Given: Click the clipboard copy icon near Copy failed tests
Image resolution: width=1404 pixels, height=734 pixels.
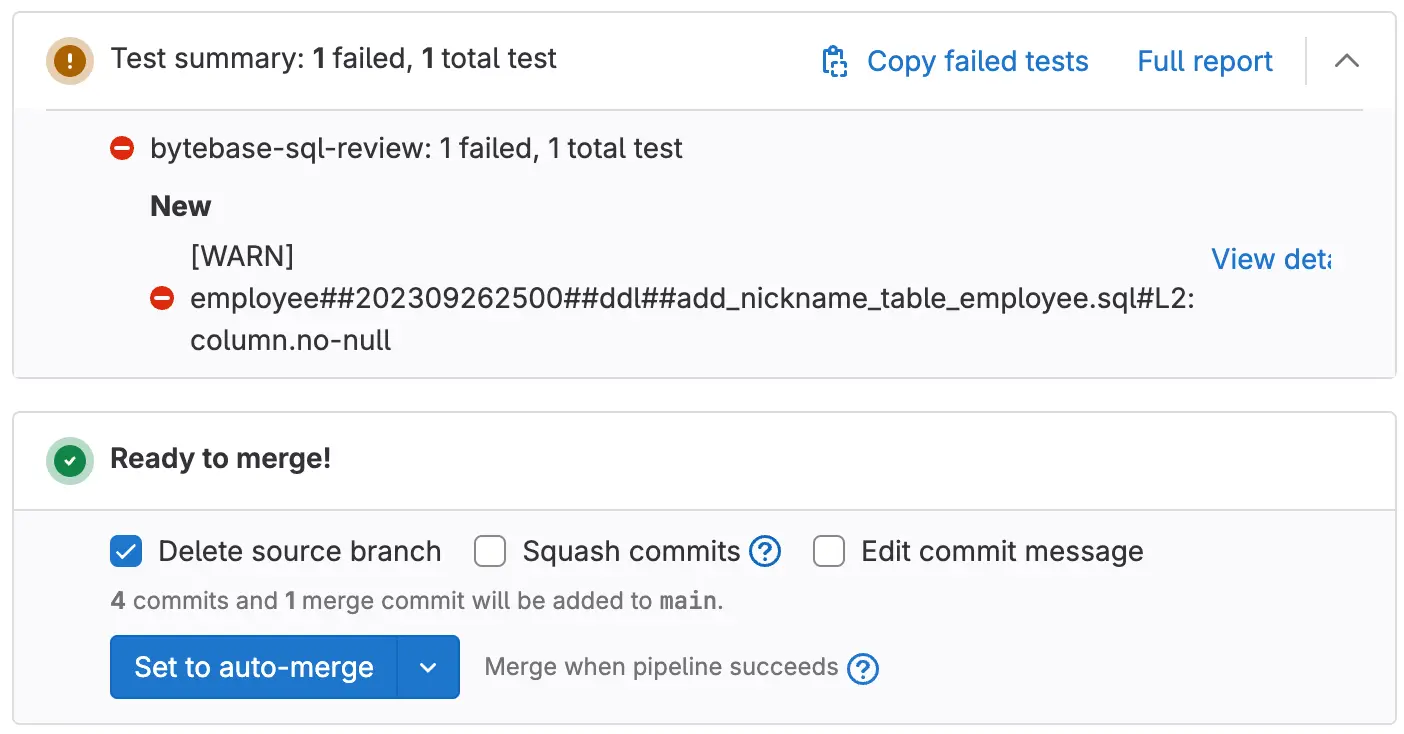Looking at the screenshot, I should pyautogui.click(x=835, y=61).
